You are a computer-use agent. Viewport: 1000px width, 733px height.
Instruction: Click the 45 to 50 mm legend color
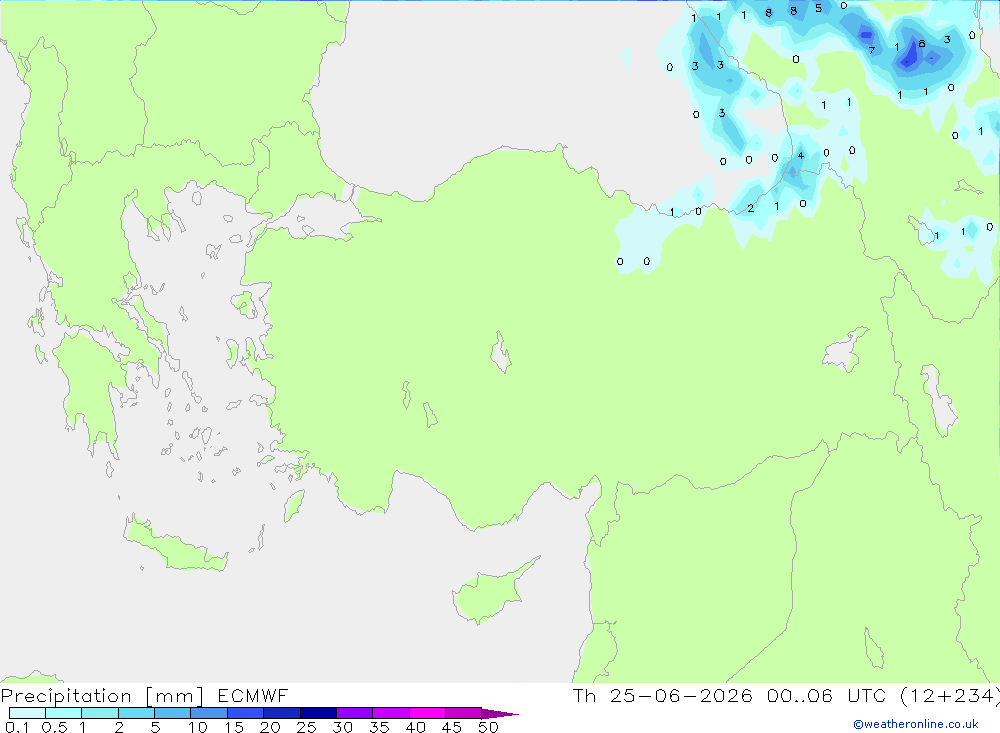[464, 713]
